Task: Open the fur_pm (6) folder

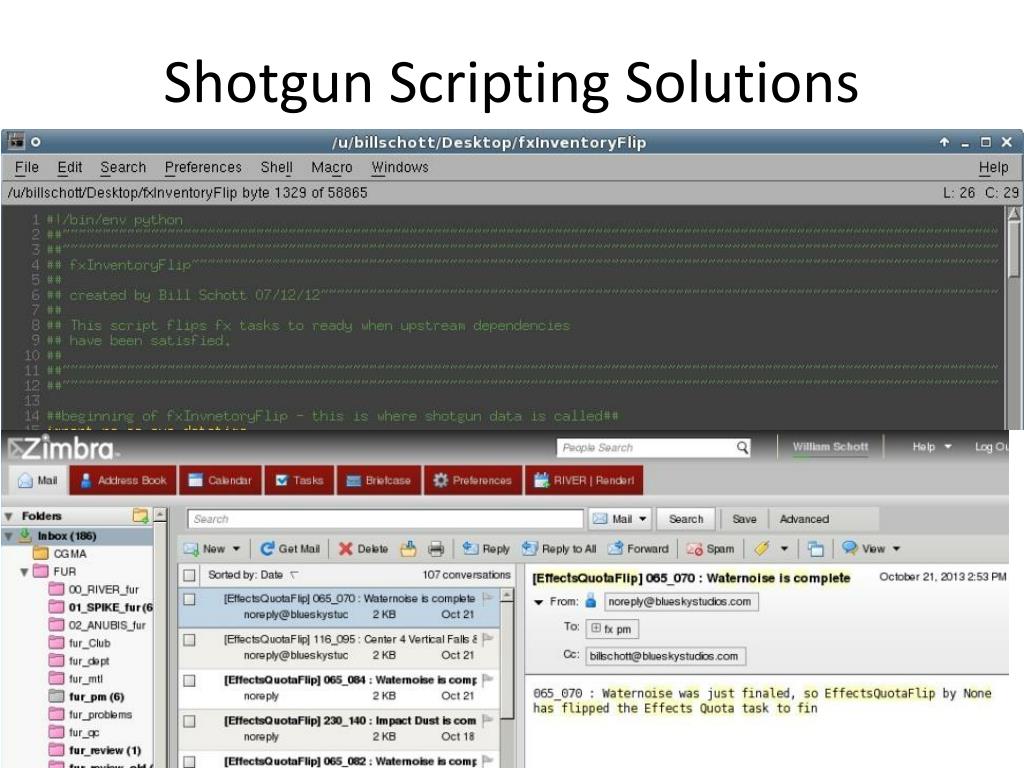Action: coord(96,697)
